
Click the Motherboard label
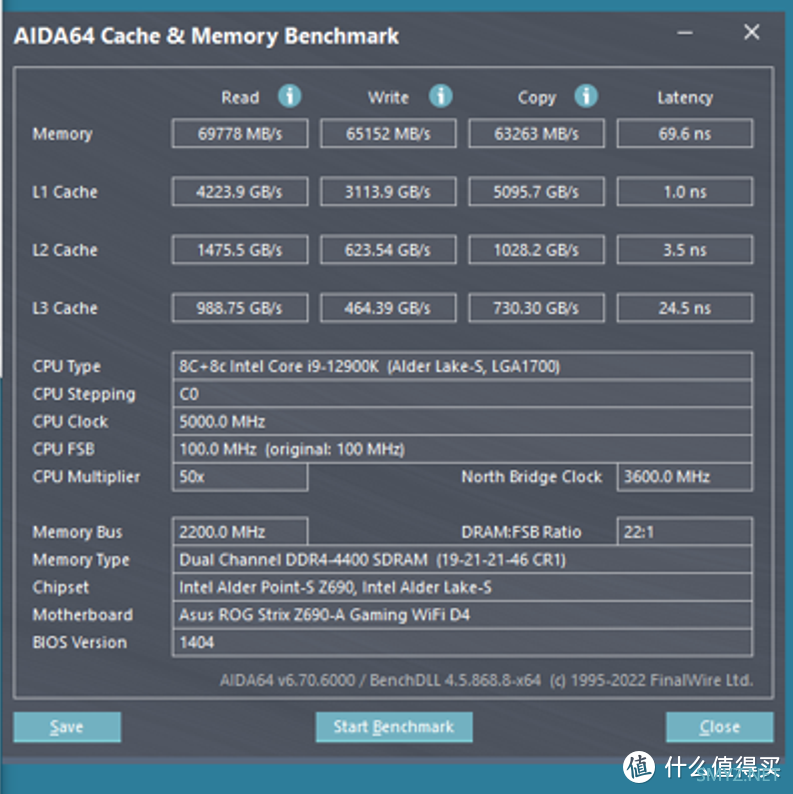click(x=83, y=615)
